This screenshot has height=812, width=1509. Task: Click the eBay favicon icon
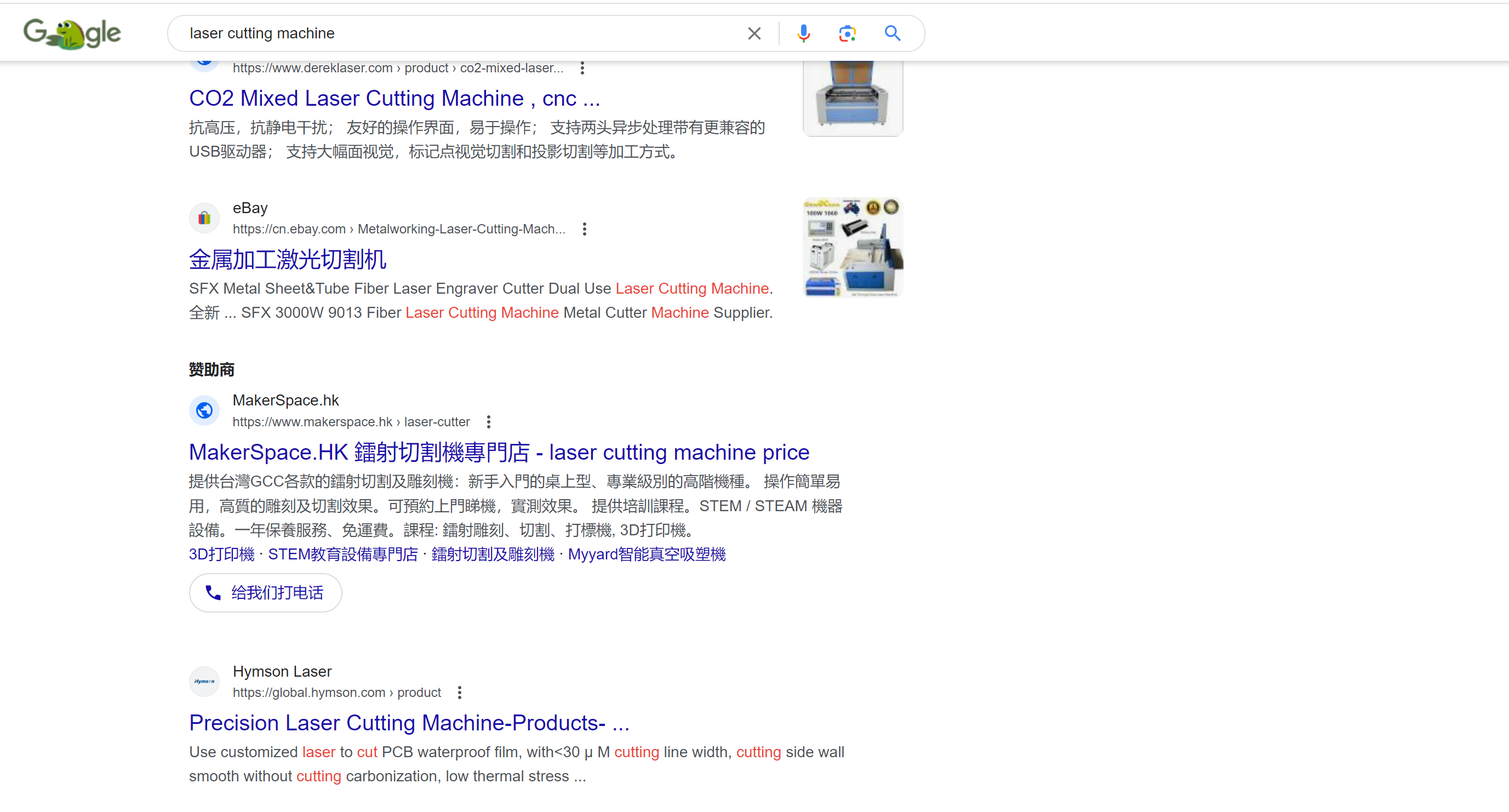click(204, 218)
